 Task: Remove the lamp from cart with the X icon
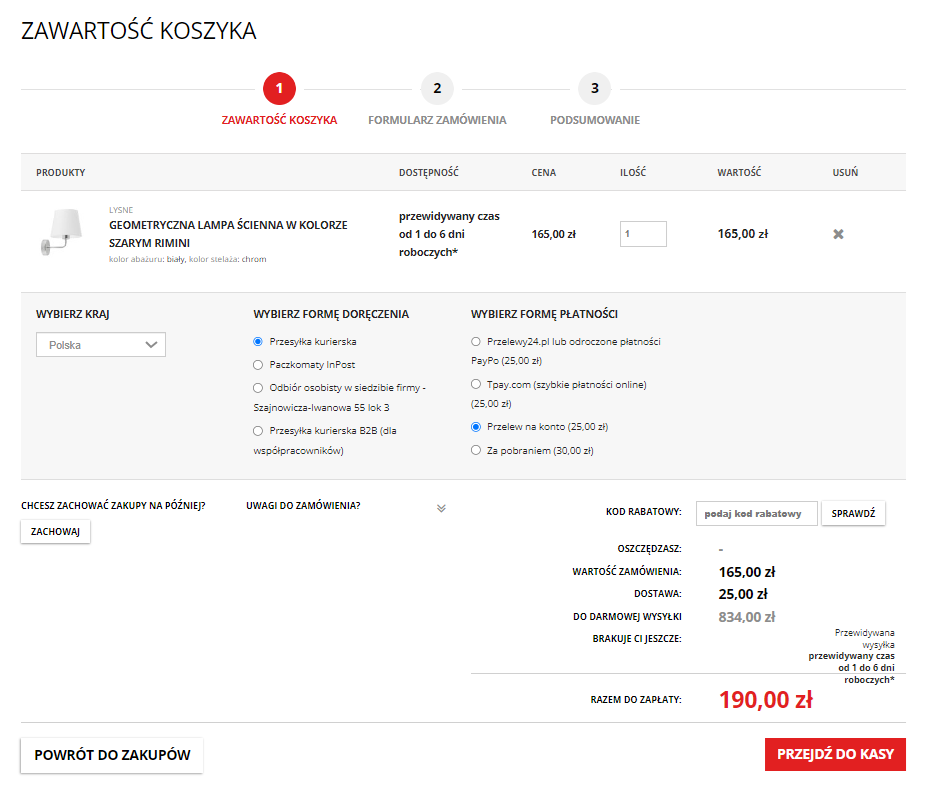point(838,234)
